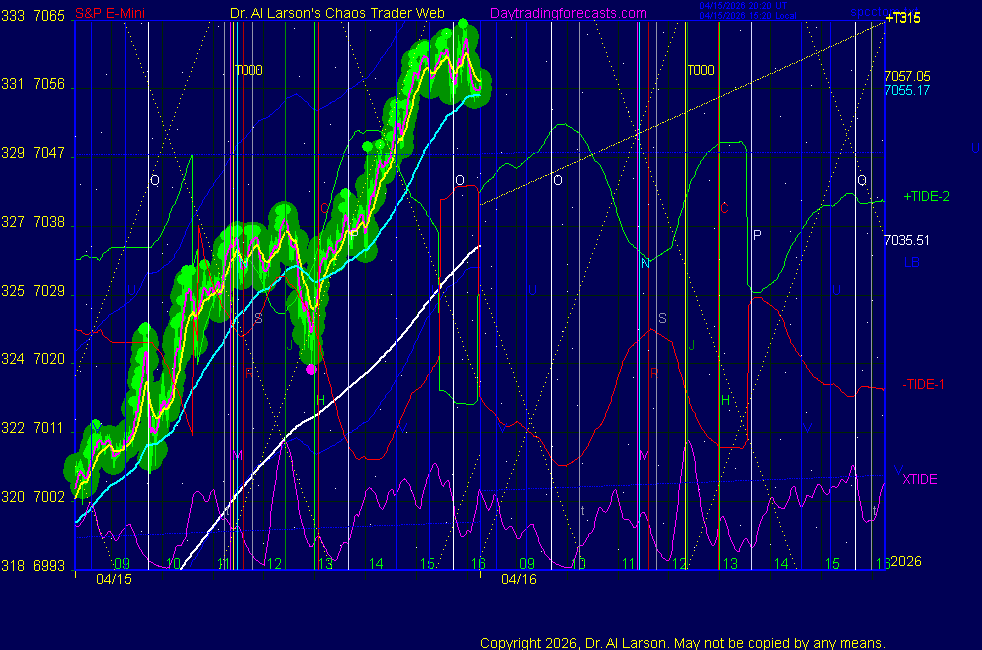982x650 pixels.
Task: Click the 04/16 date label on time axis
Action: (519, 579)
